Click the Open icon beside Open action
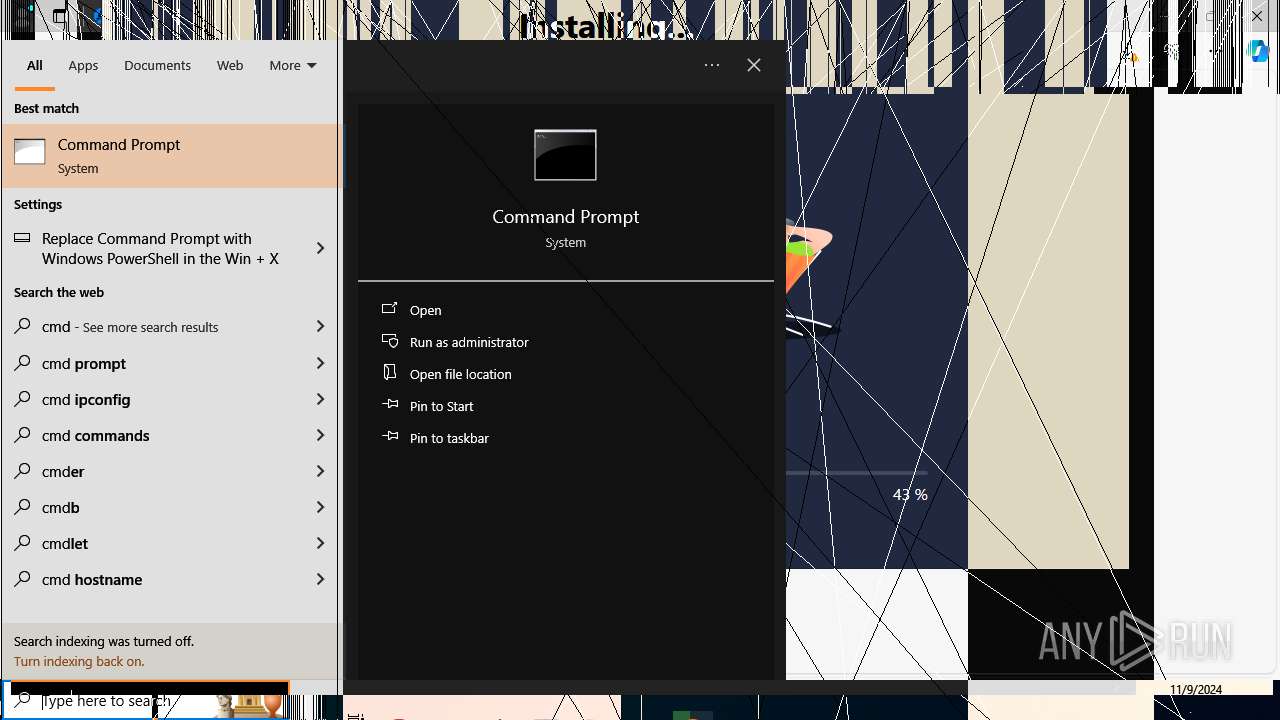The image size is (1280, 720). click(x=390, y=309)
